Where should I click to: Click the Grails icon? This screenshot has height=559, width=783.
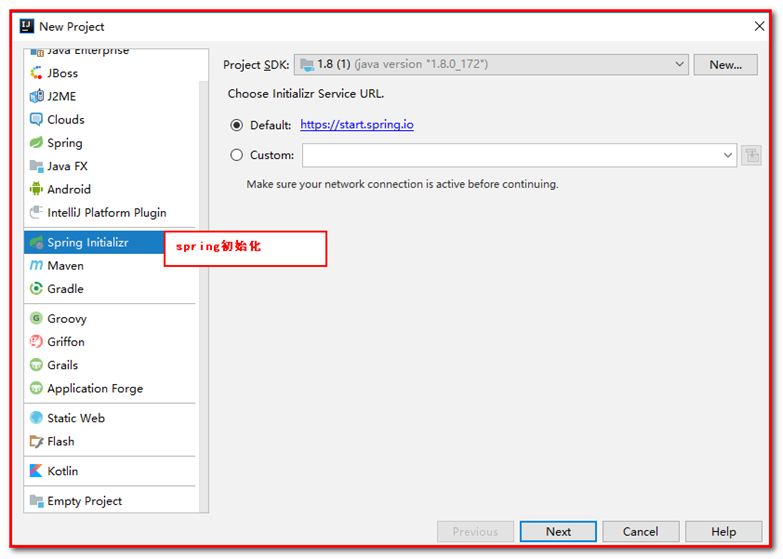pyautogui.click(x=36, y=365)
